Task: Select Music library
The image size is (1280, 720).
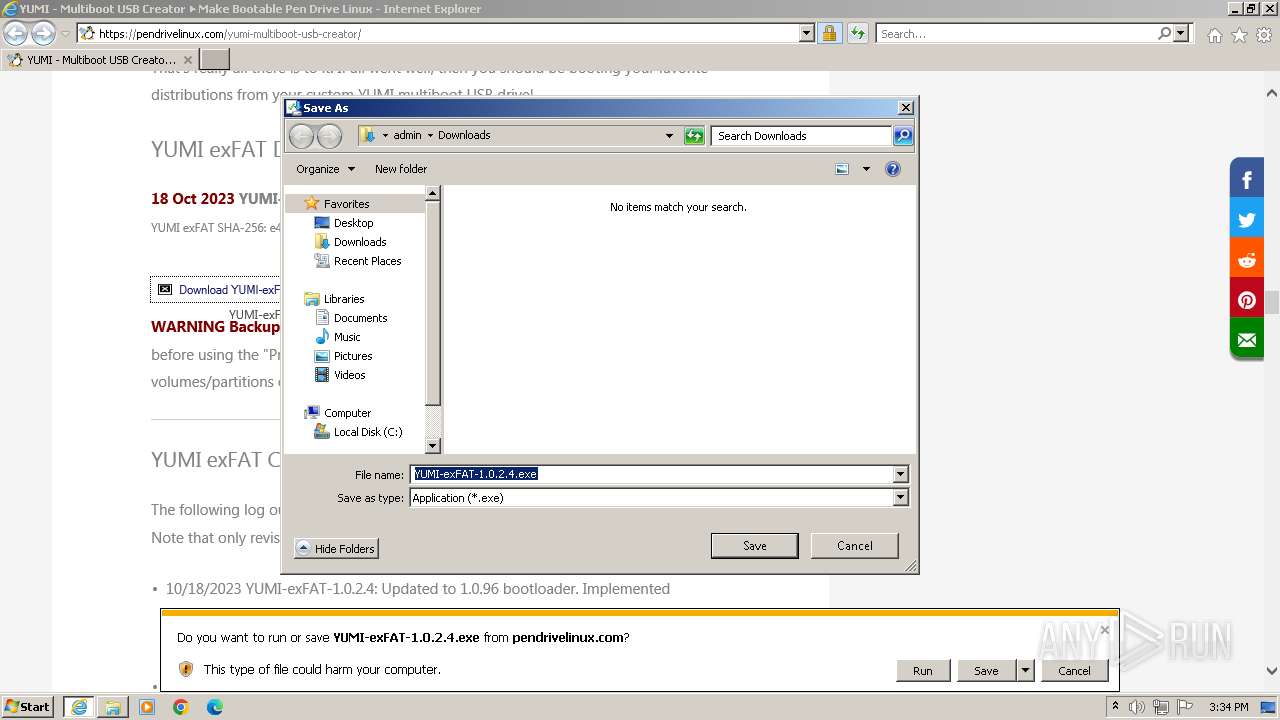Action: (x=347, y=337)
